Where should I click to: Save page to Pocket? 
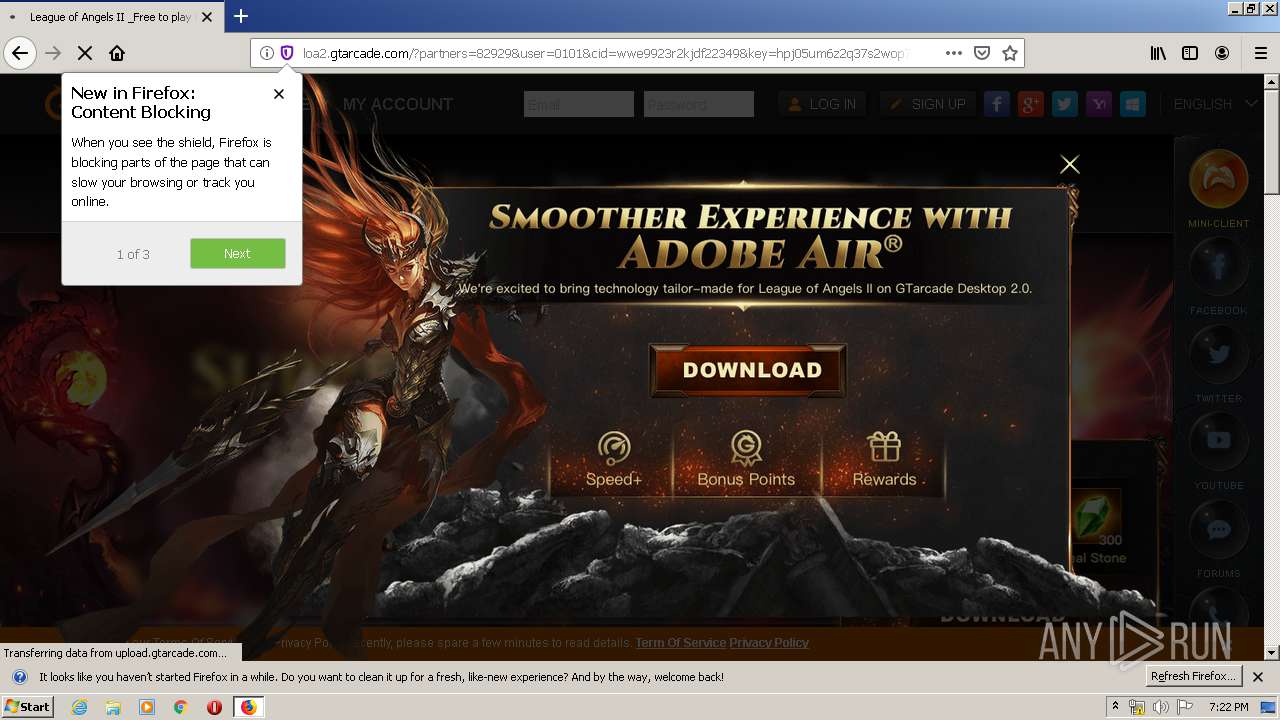tap(982, 53)
